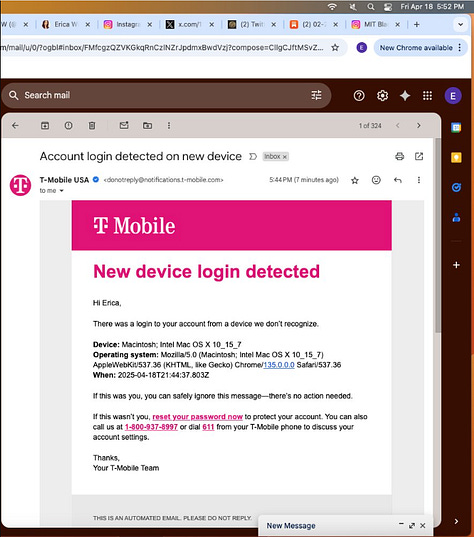Mark email as unread
474x537 pixels.
pyautogui.click(x=124, y=126)
